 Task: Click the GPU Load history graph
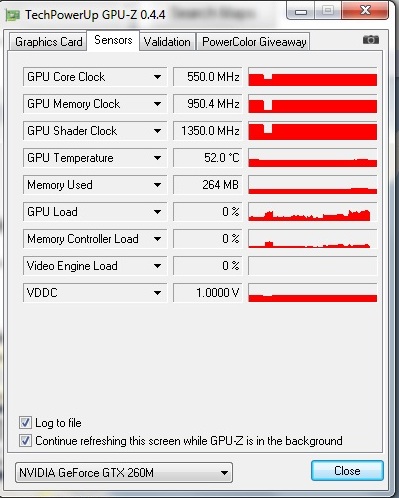(313, 212)
